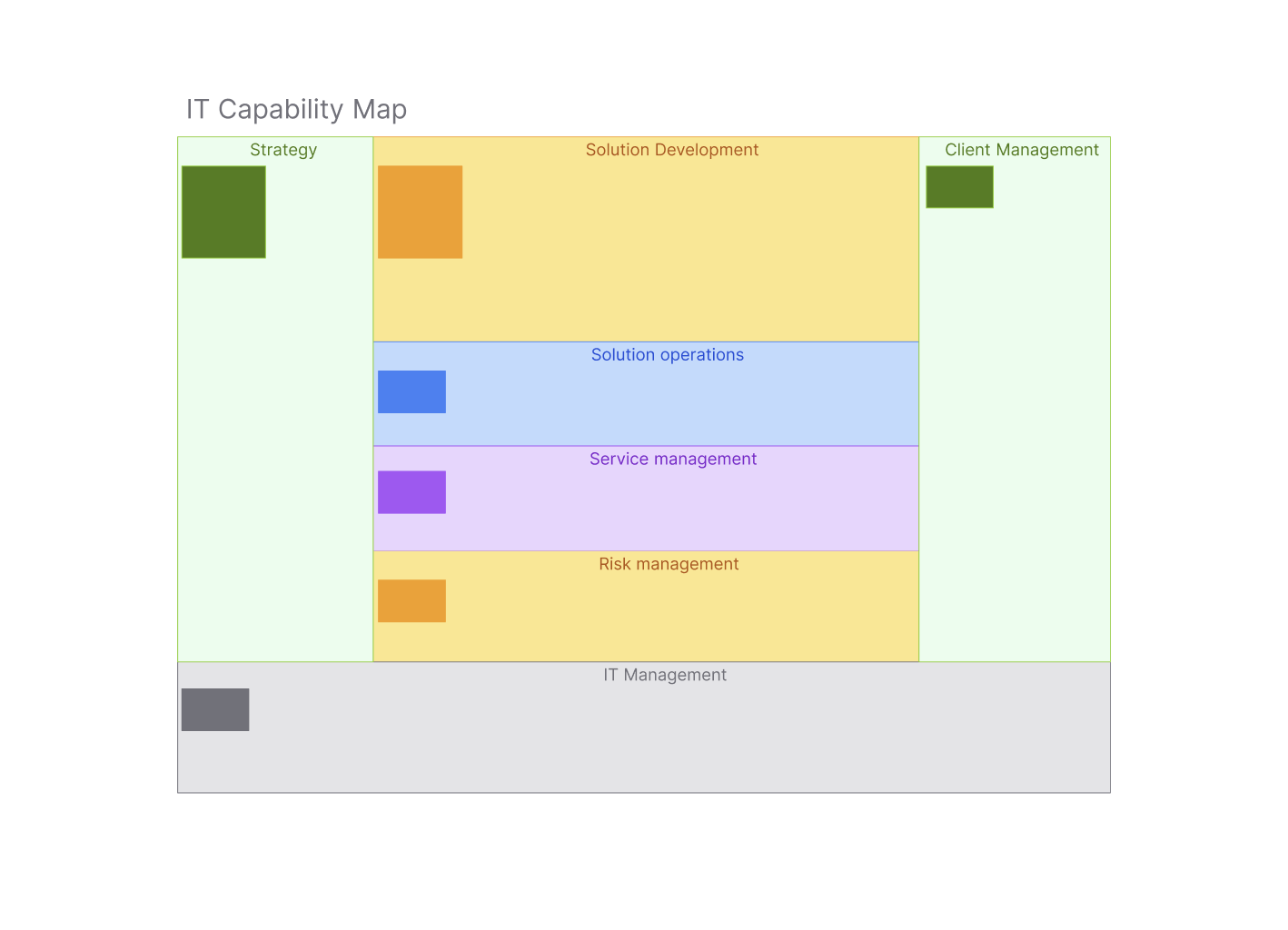Image resolution: width=1288 pixels, height=930 pixels.
Task: Click the IT Management label
Action: click(x=665, y=675)
